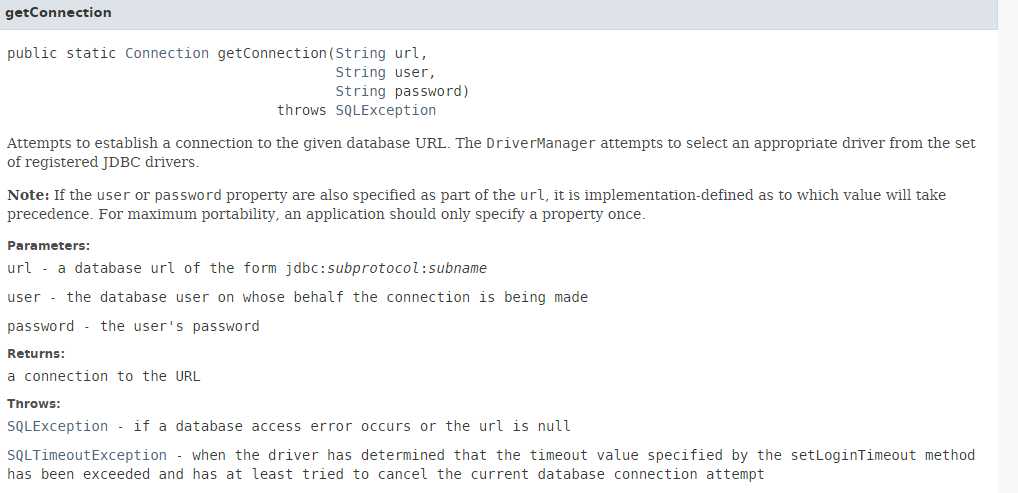
Task: Click the String type before user parameter
Action: point(360,72)
